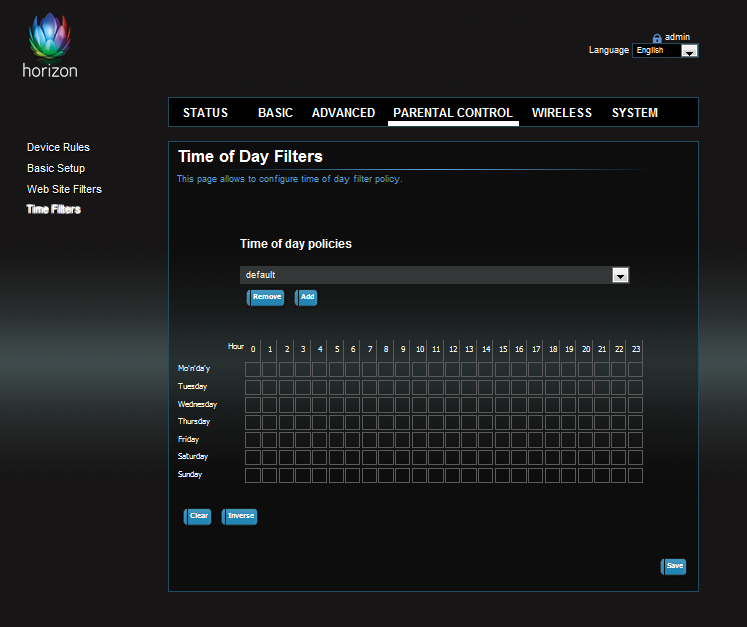This screenshot has height=627, width=747.
Task: Open the STATUS tab
Action: tap(205, 113)
